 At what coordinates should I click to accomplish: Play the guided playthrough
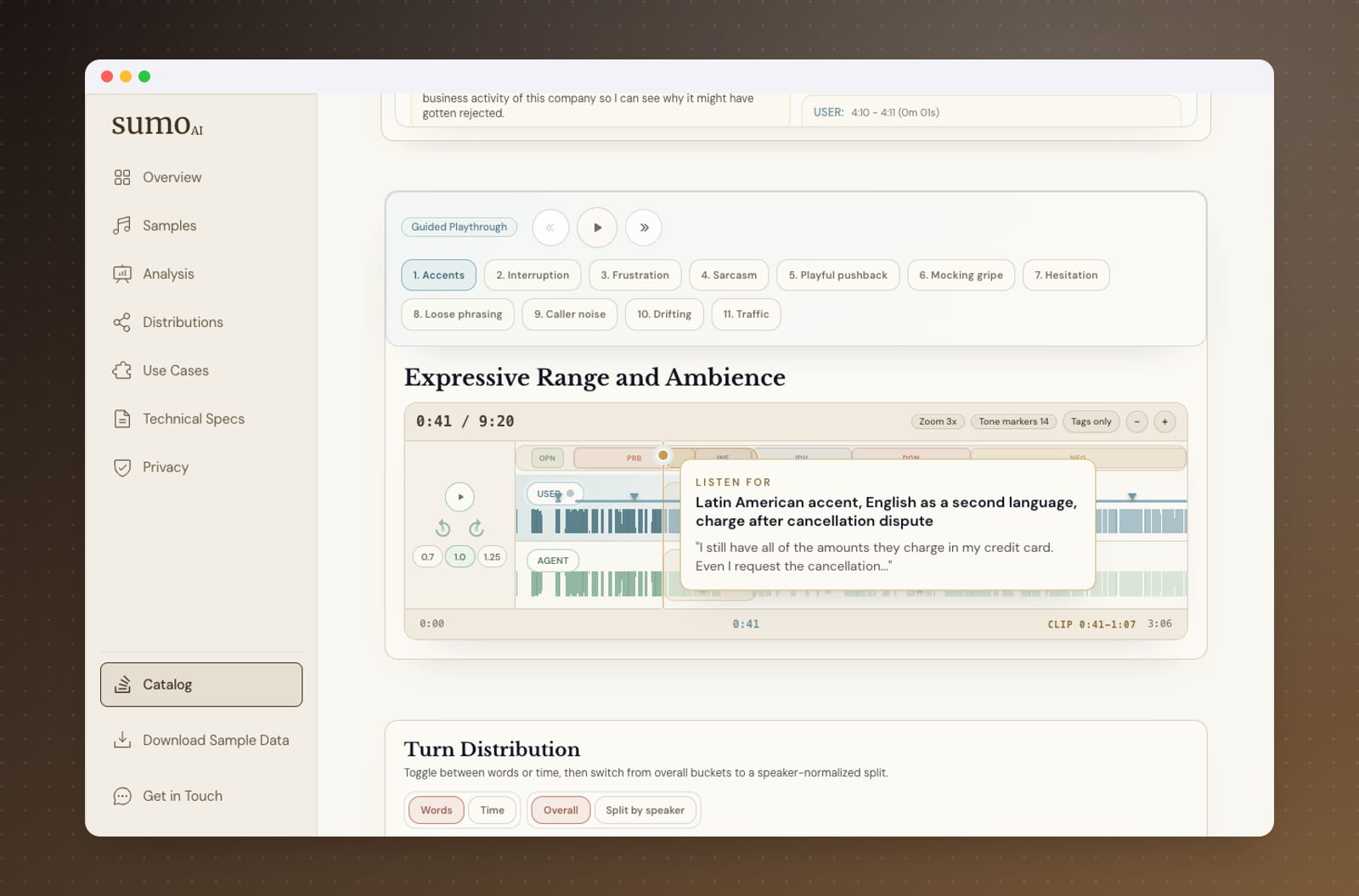[597, 228]
